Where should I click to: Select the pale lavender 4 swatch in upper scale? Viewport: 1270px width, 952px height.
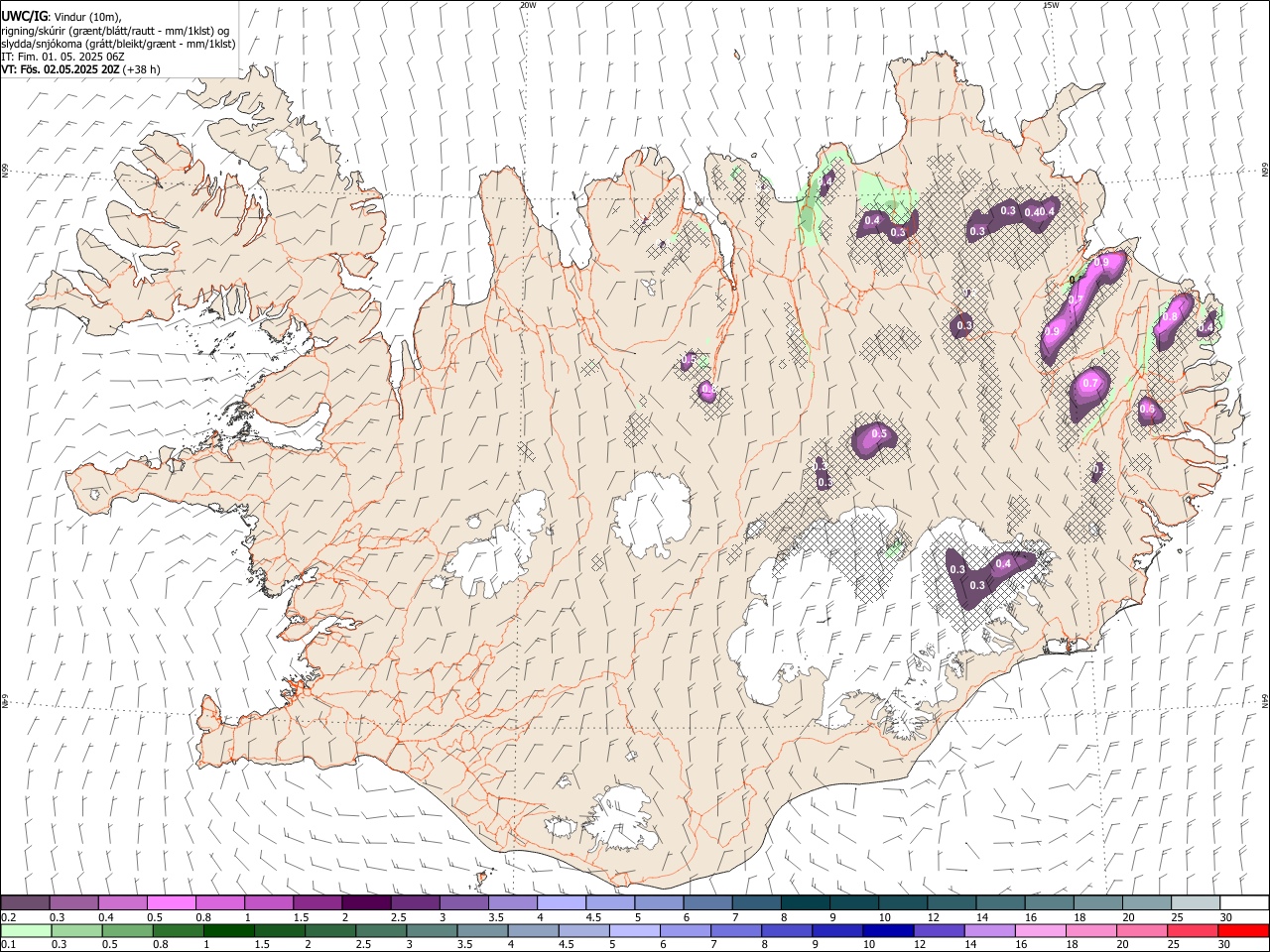pyautogui.click(x=562, y=903)
